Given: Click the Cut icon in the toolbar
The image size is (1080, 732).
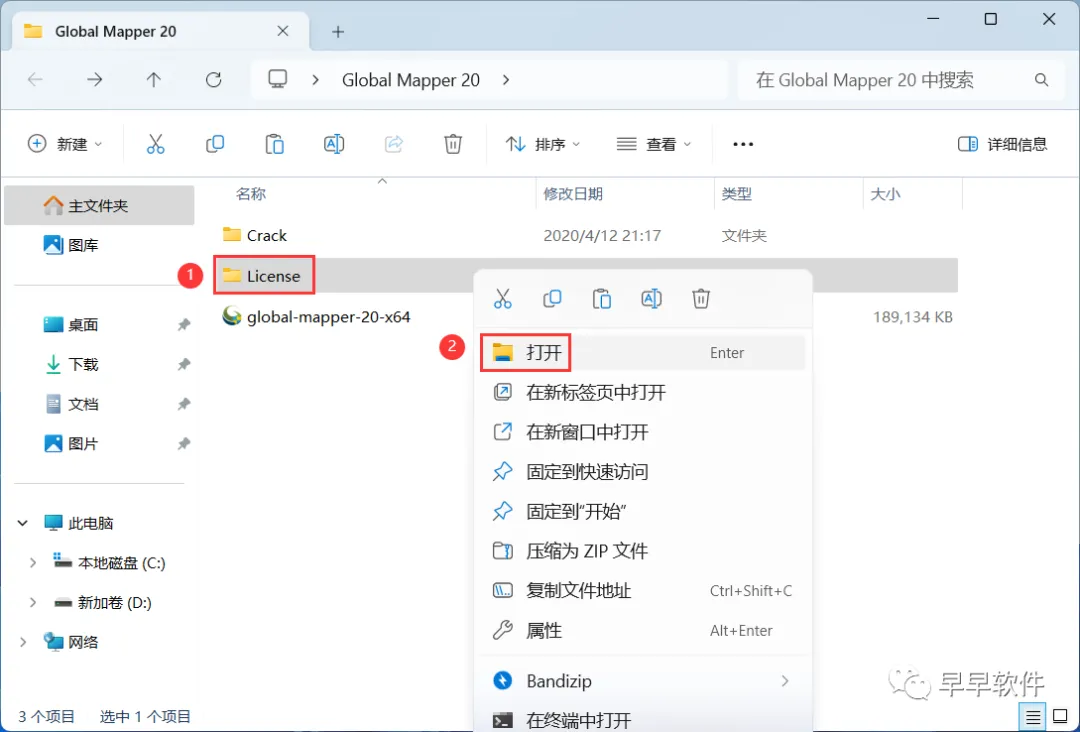Looking at the screenshot, I should 156,144.
